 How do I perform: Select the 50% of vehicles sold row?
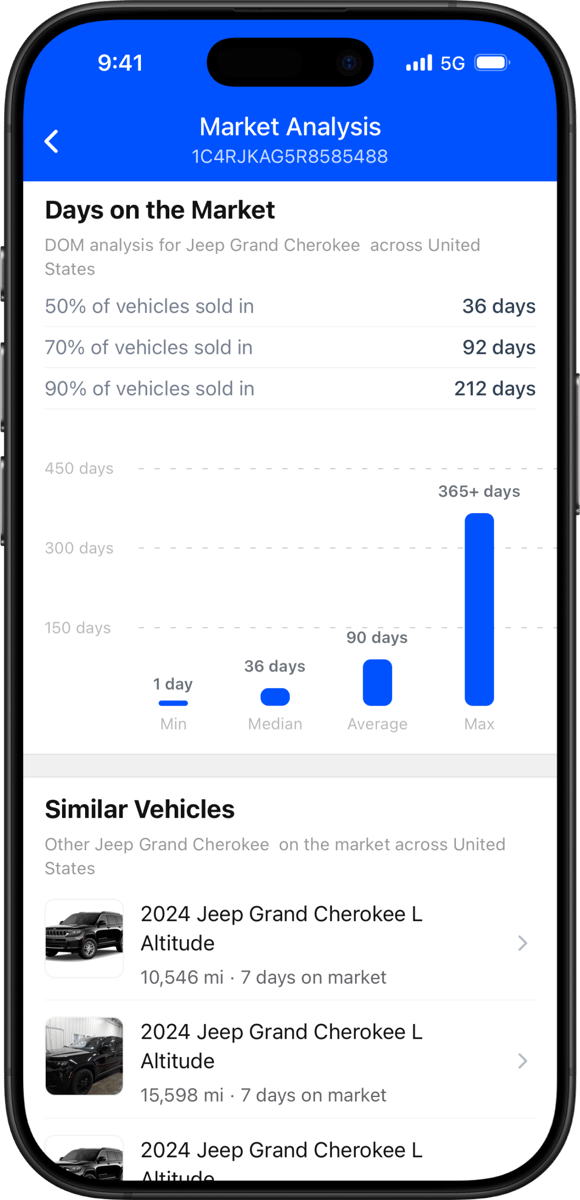pos(290,307)
